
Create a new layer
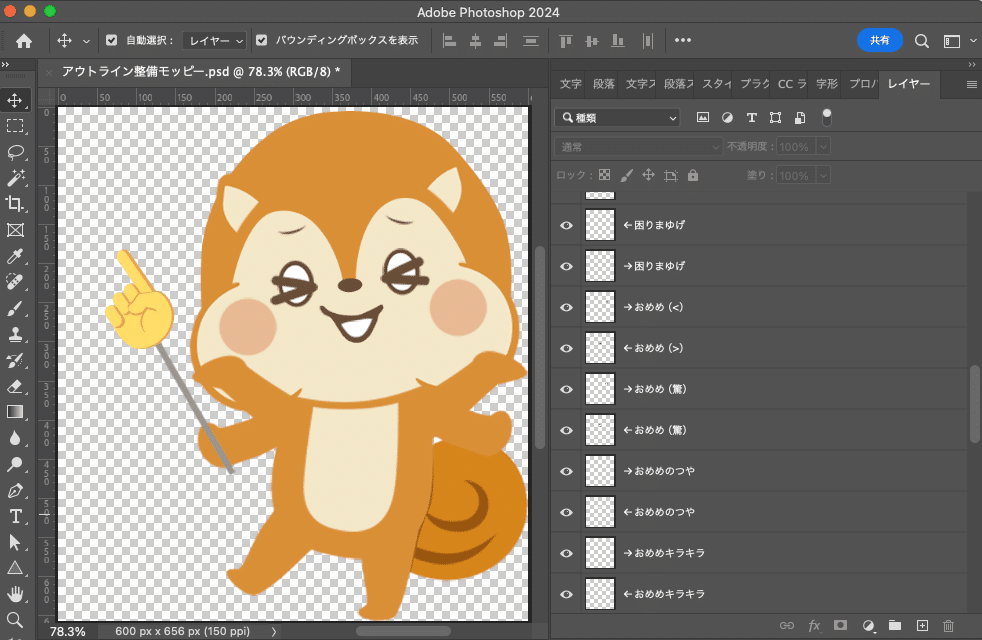[x=922, y=625]
